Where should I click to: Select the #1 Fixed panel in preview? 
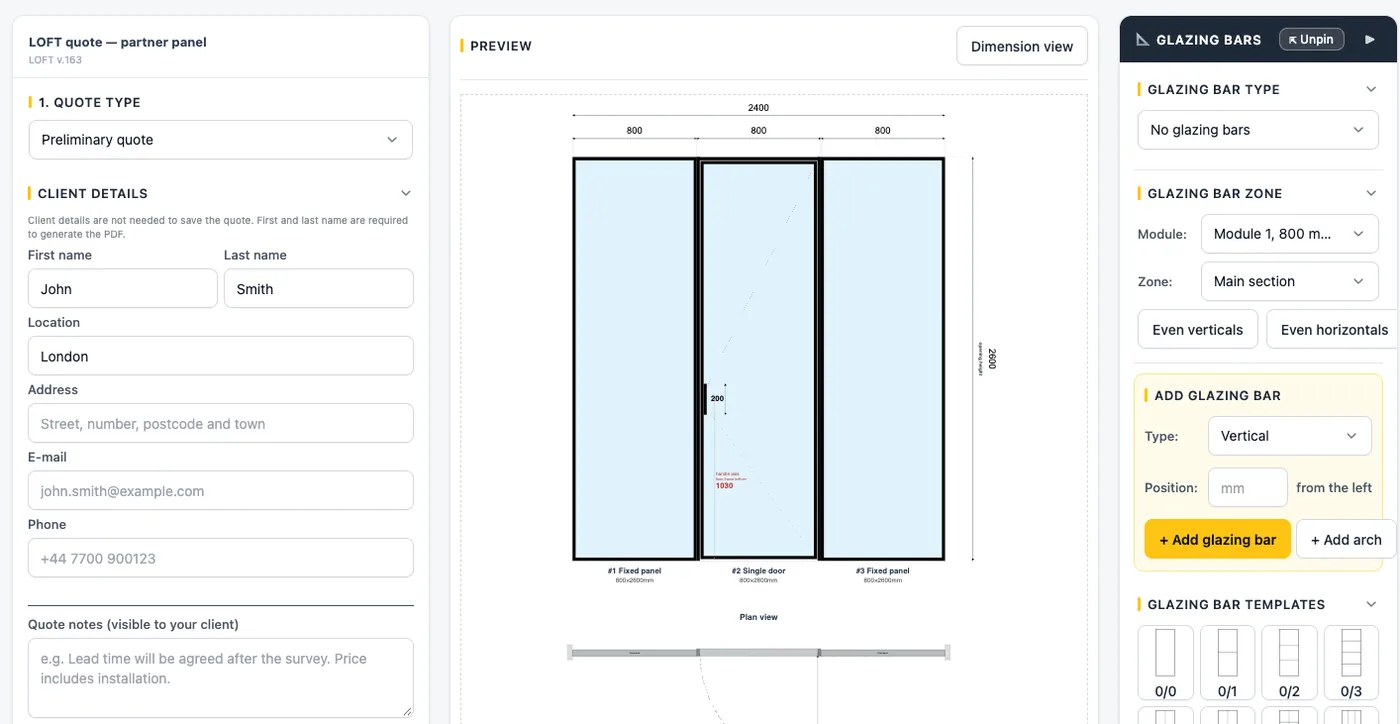tap(634, 358)
